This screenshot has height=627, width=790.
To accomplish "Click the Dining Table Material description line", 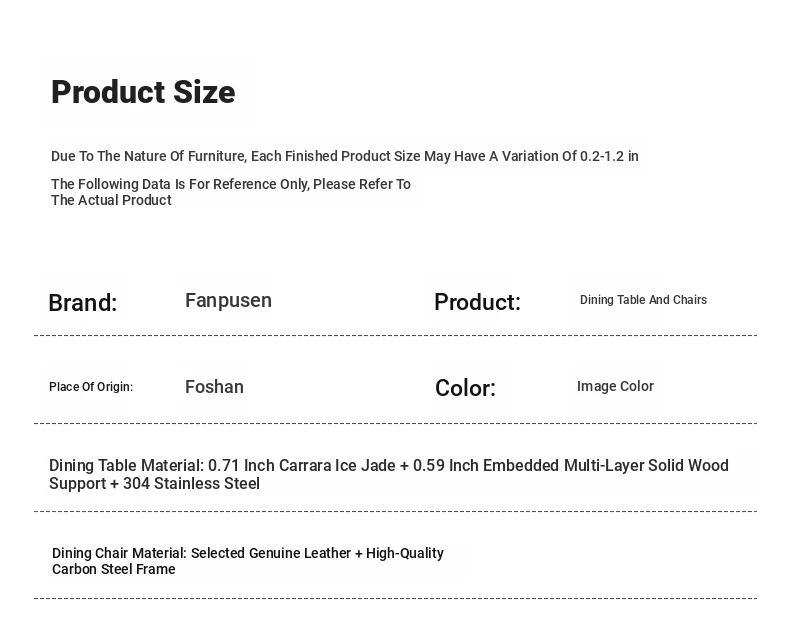I will click(388, 474).
